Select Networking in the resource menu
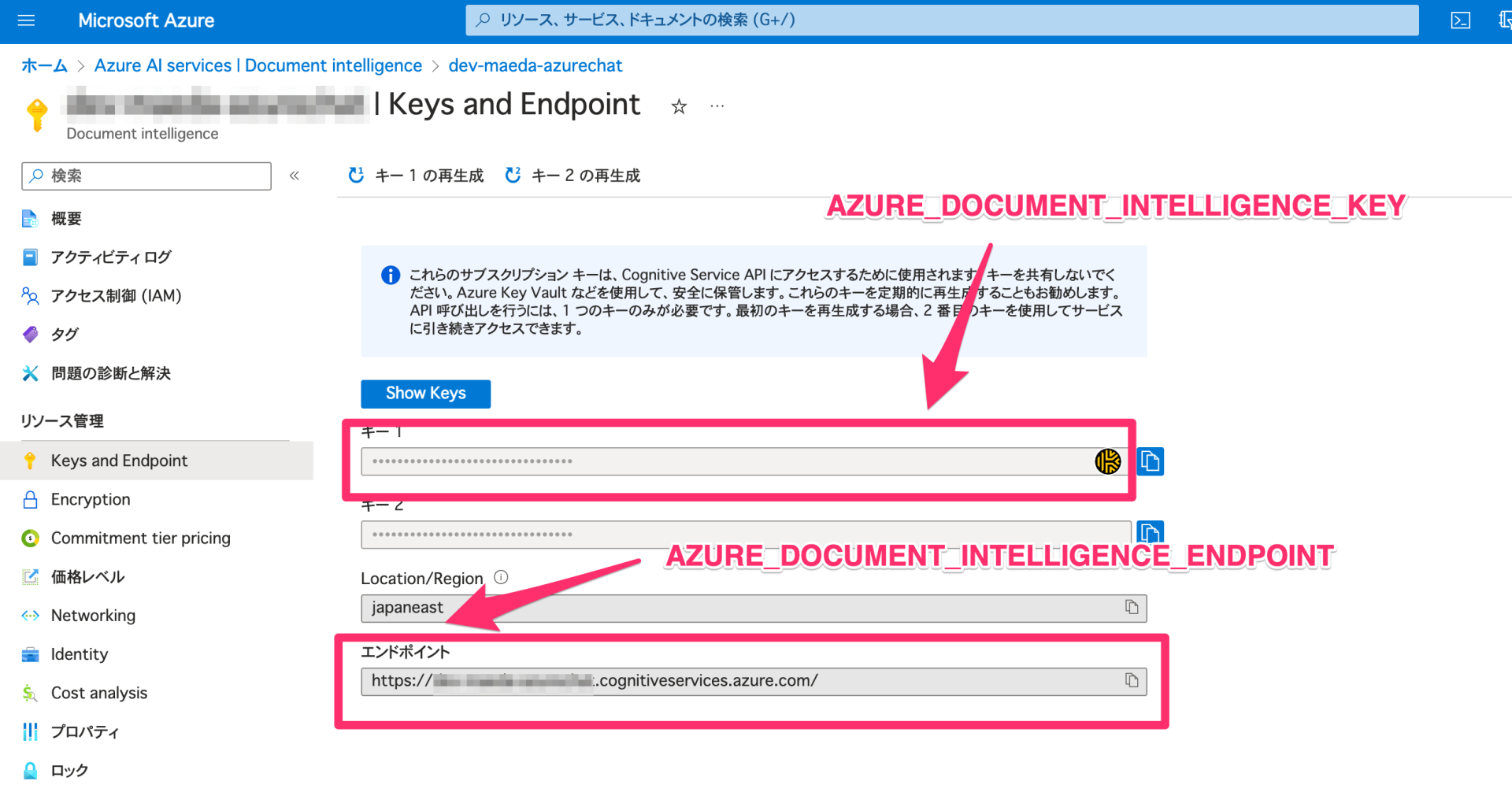 click(93, 615)
